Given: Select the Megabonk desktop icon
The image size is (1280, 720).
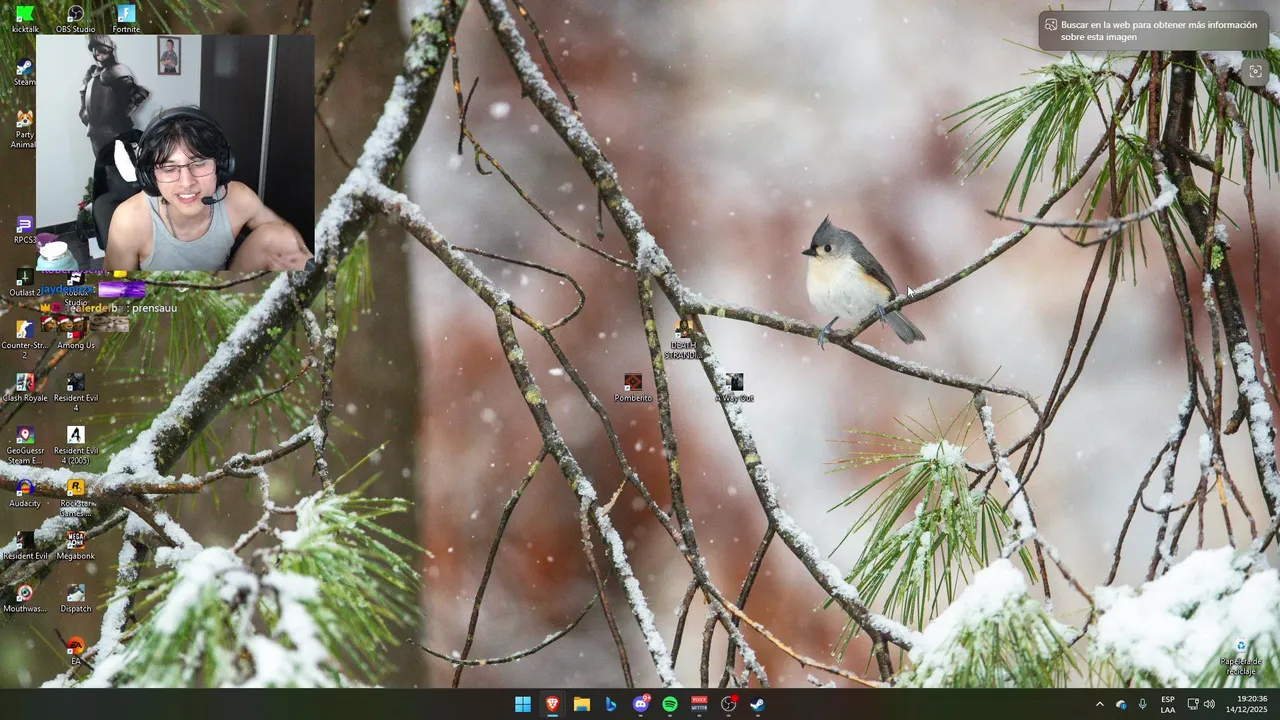Looking at the screenshot, I should (76, 545).
